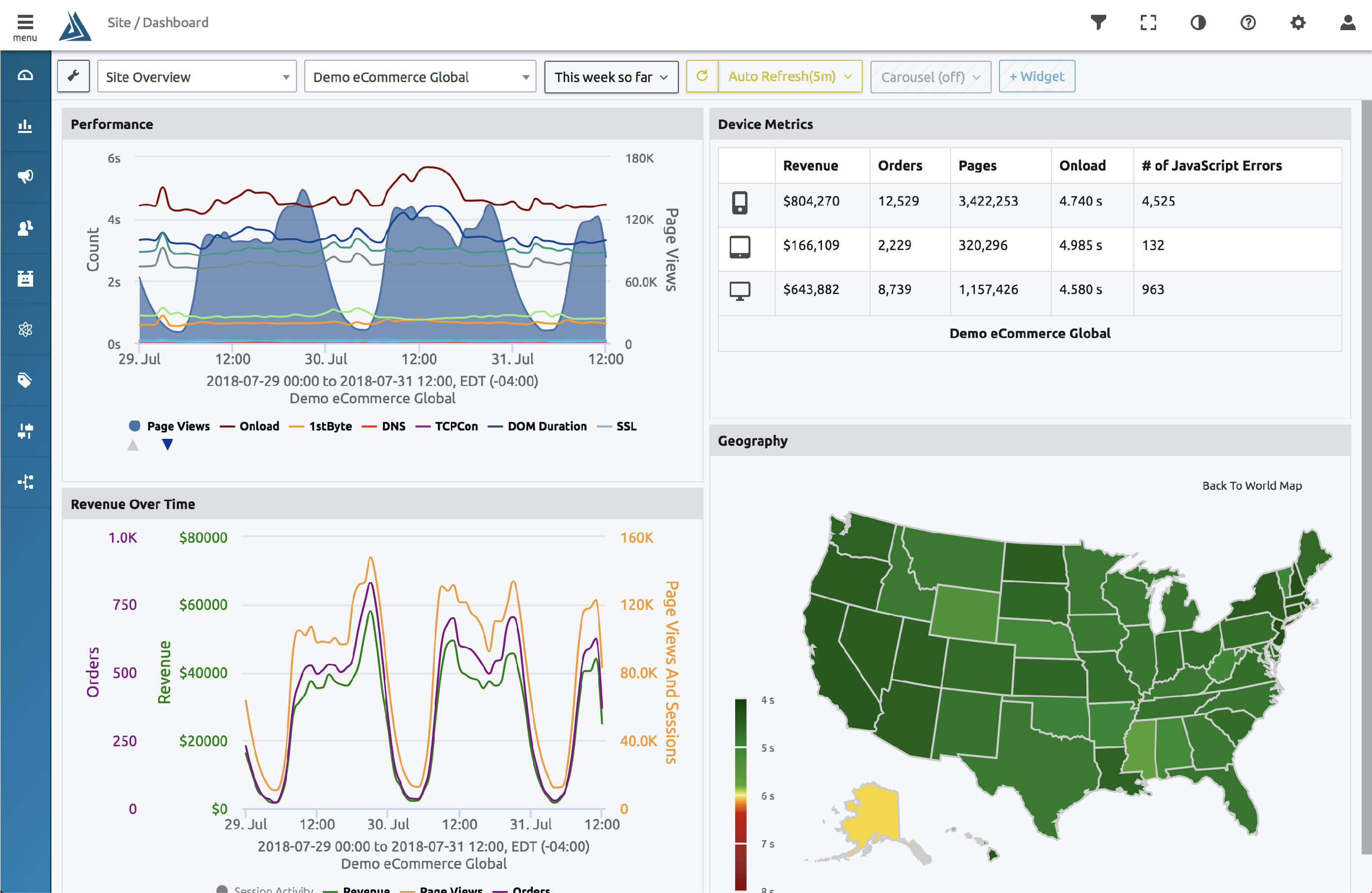This screenshot has height=893, width=1372.
Task: Click the filter funnel icon
Action: pos(1098,23)
